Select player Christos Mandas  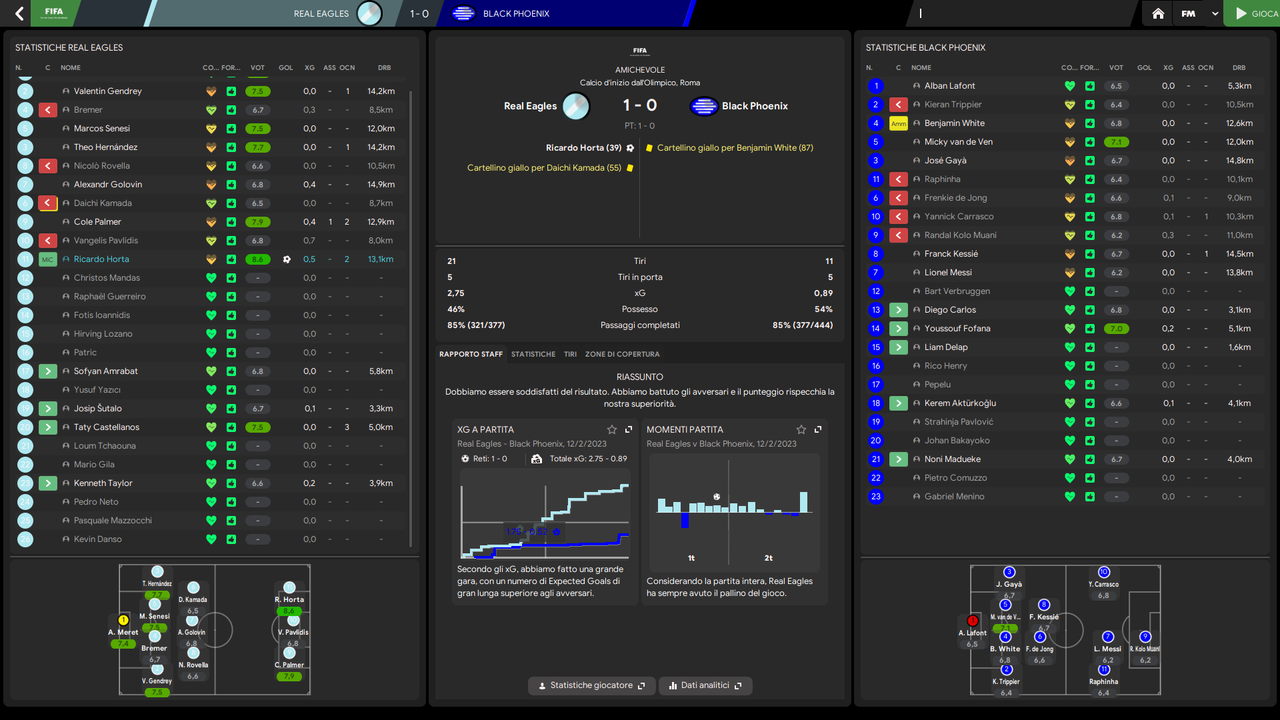pos(107,278)
